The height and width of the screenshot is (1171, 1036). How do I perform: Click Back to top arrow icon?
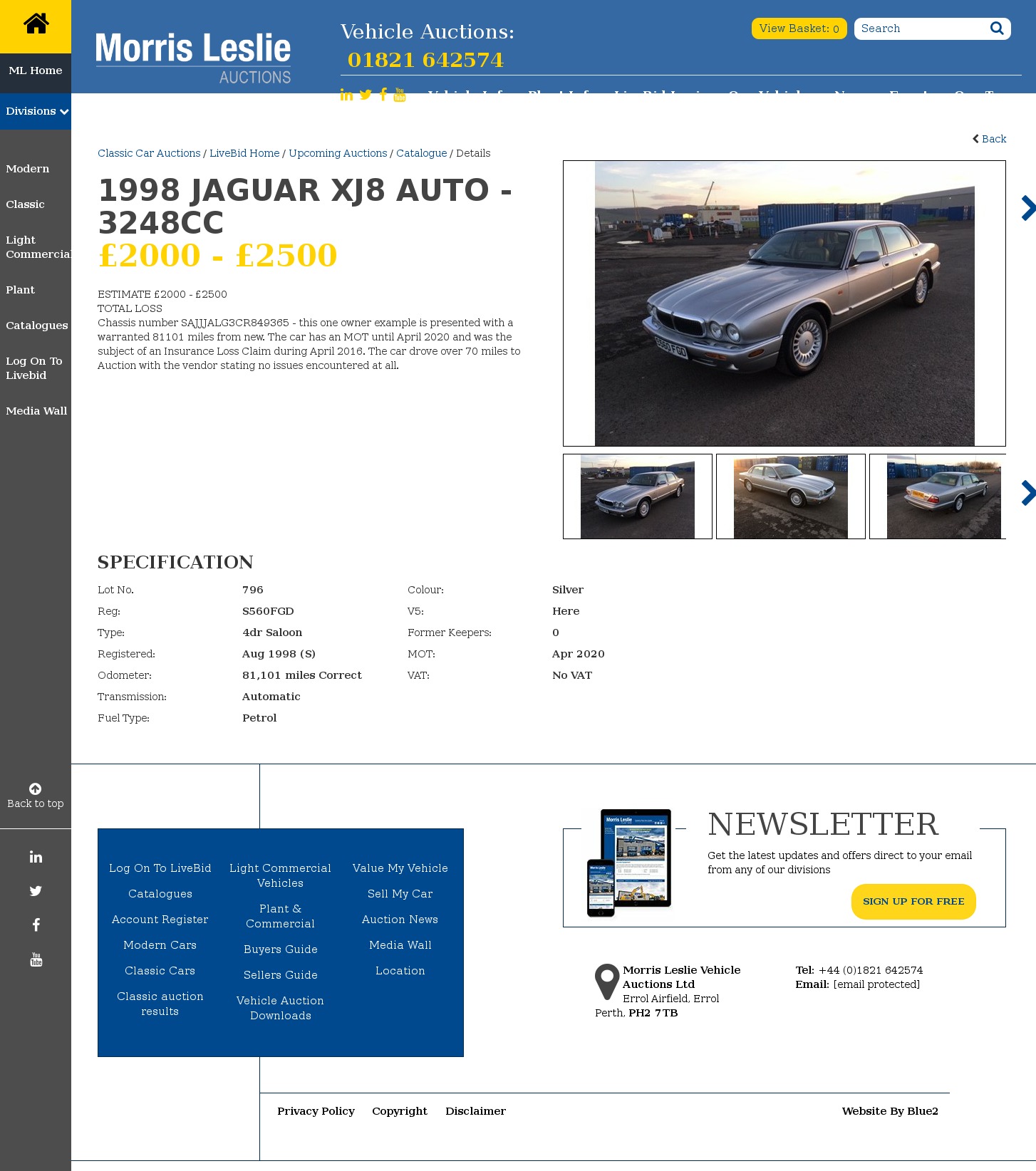(35, 789)
